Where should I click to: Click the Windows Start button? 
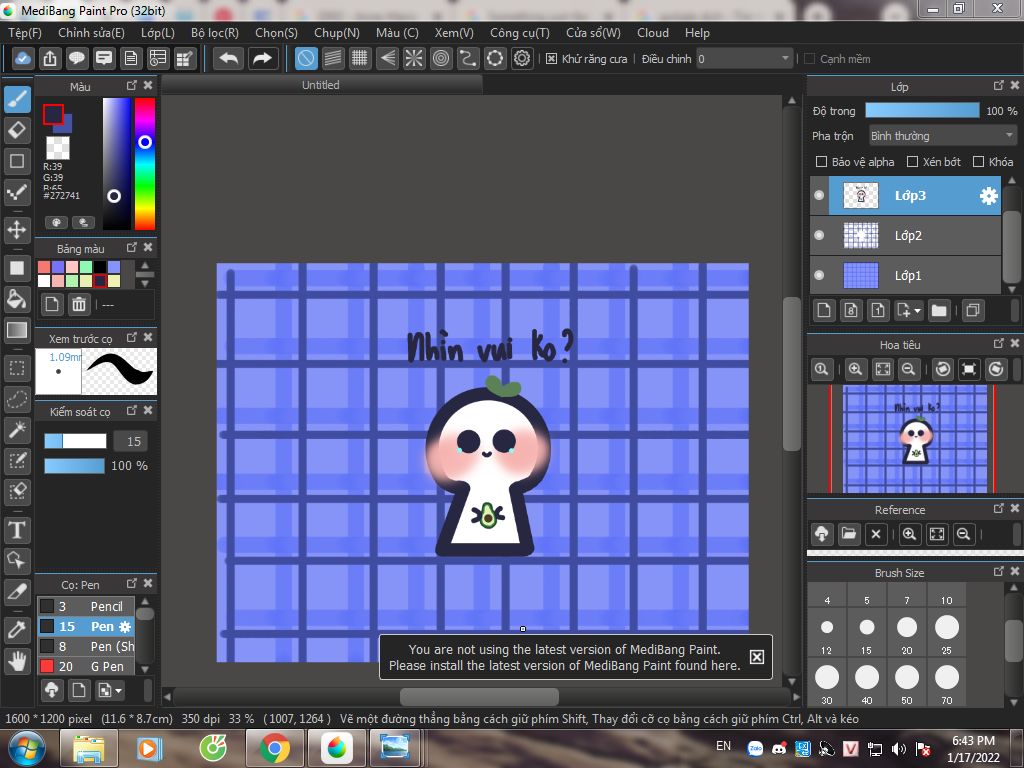(x=25, y=748)
